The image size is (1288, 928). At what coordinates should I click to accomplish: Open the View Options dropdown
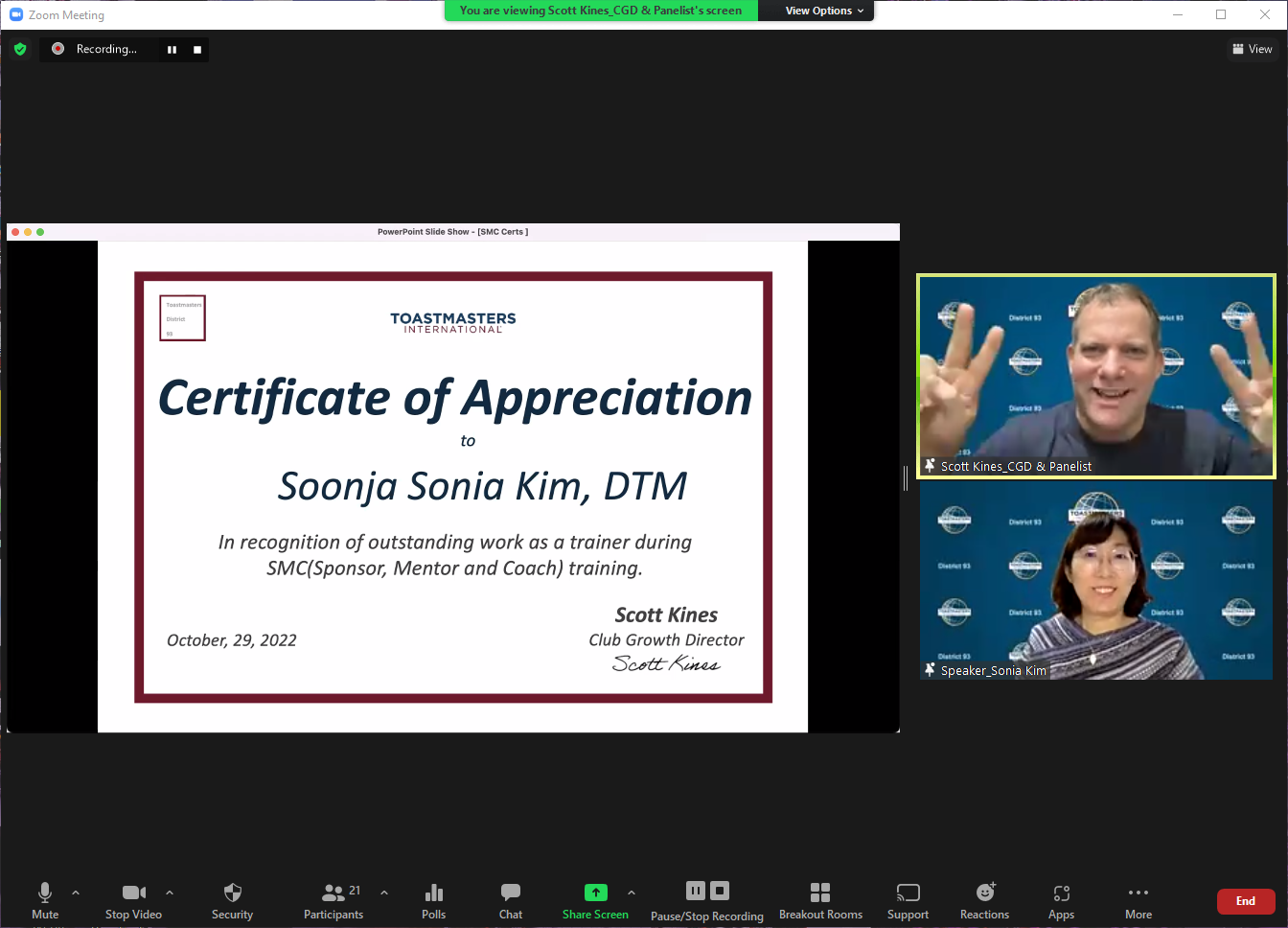tap(824, 11)
